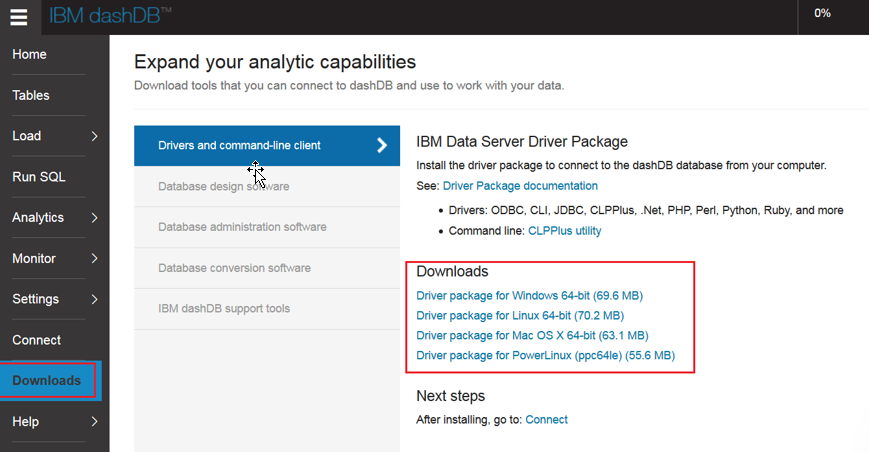This screenshot has width=869, height=452.
Task: Open the CLPPlus utility link
Action: [564, 231]
